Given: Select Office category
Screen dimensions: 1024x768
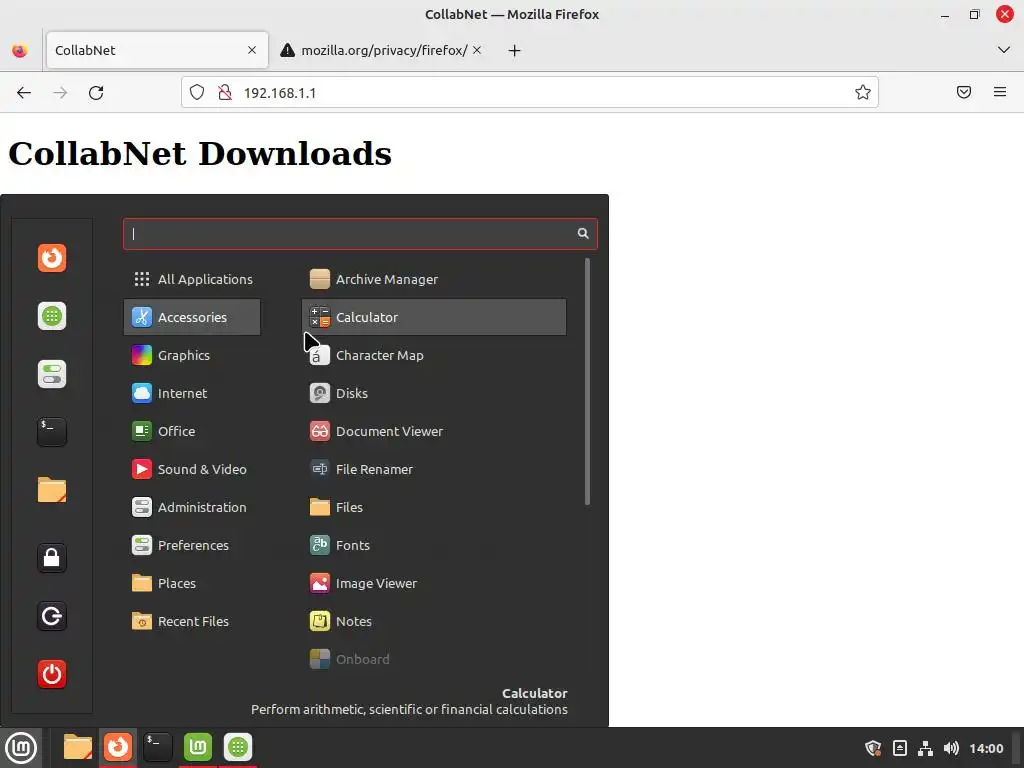Looking at the screenshot, I should (x=192, y=431).
